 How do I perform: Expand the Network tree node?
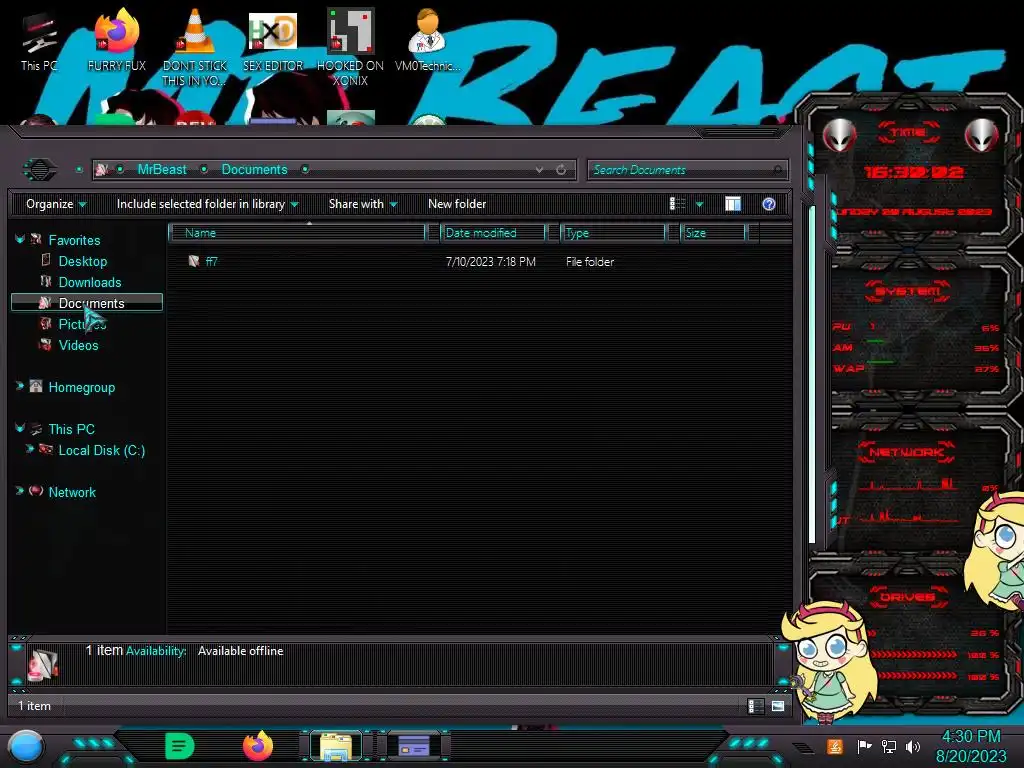coord(20,490)
